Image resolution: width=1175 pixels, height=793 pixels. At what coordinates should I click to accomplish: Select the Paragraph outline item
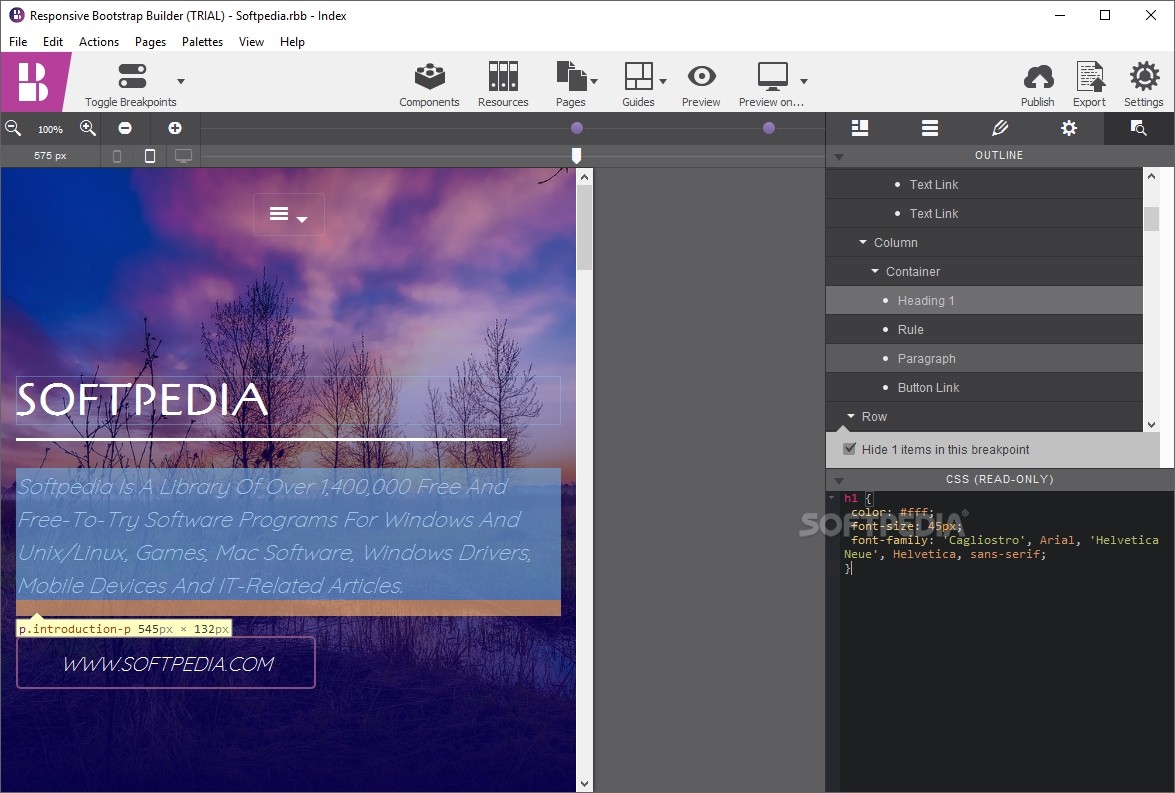[x=984, y=358]
